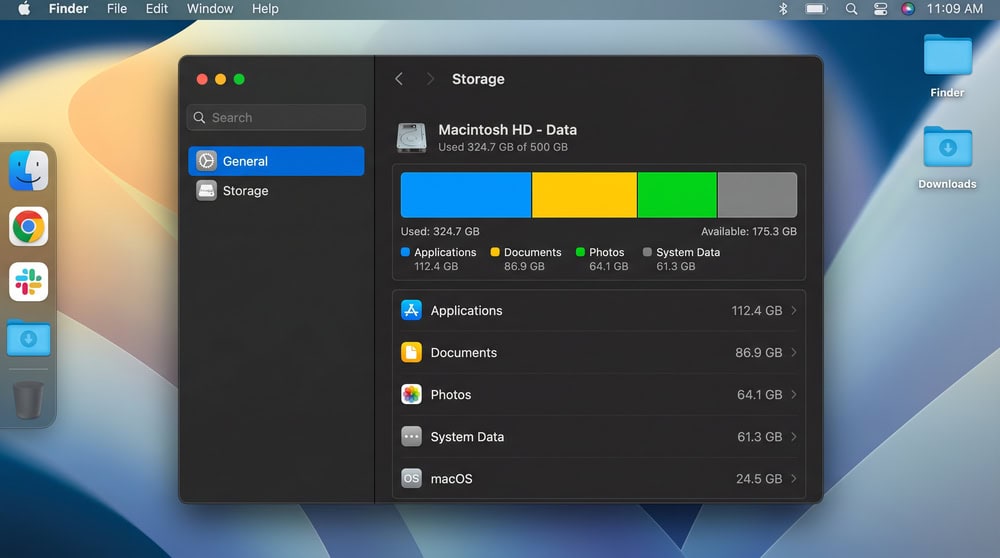Open the Edit menu
This screenshot has height=558, width=1000.
tap(156, 9)
